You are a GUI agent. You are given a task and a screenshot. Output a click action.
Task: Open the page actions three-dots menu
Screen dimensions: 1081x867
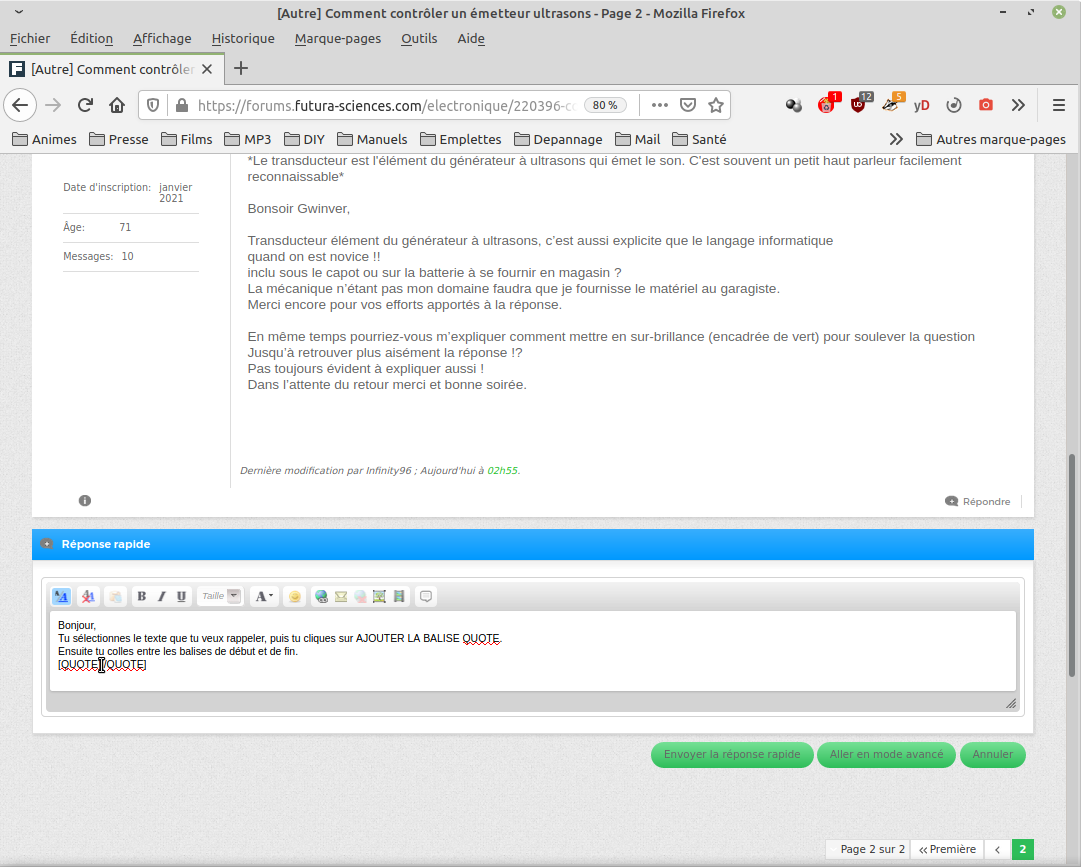660,105
